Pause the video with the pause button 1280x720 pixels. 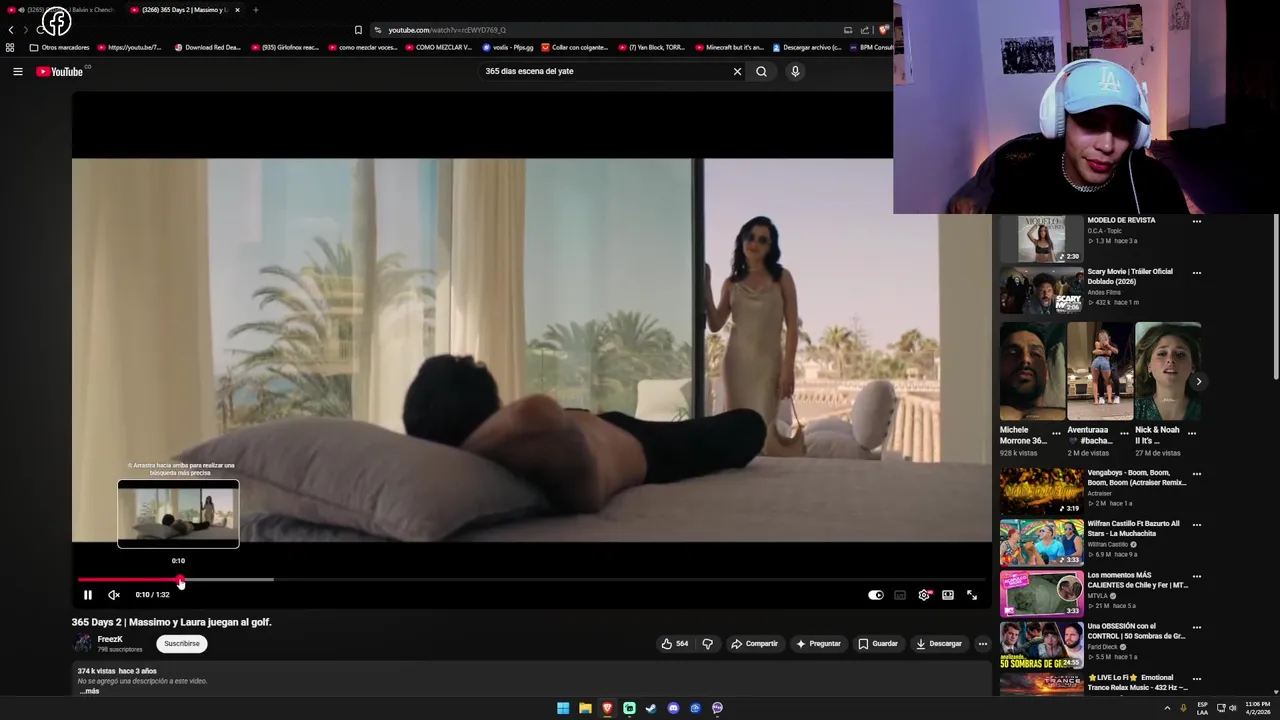click(x=88, y=595)
